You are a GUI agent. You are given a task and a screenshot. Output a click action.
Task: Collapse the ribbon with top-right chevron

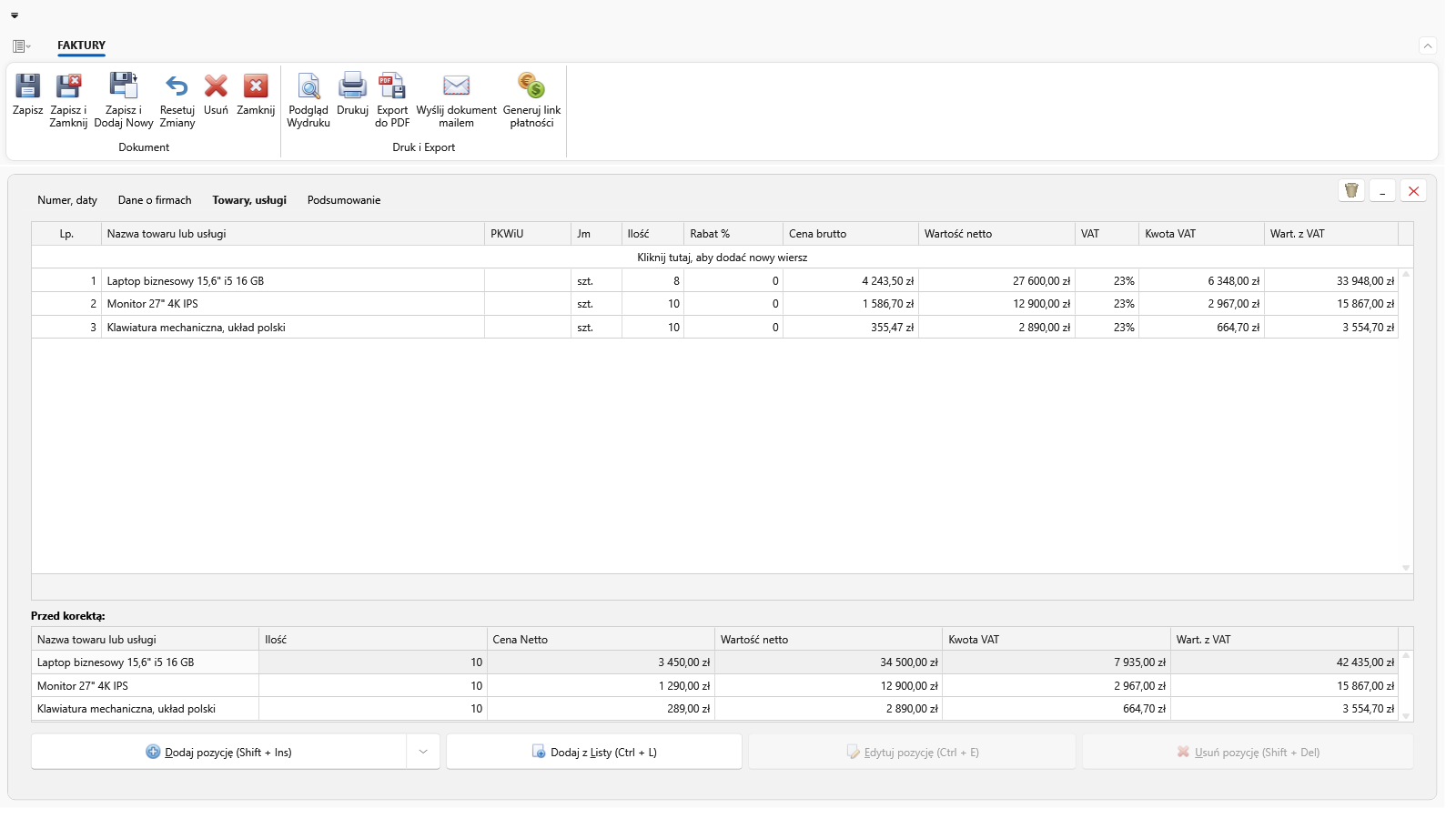click(1428, 45)
